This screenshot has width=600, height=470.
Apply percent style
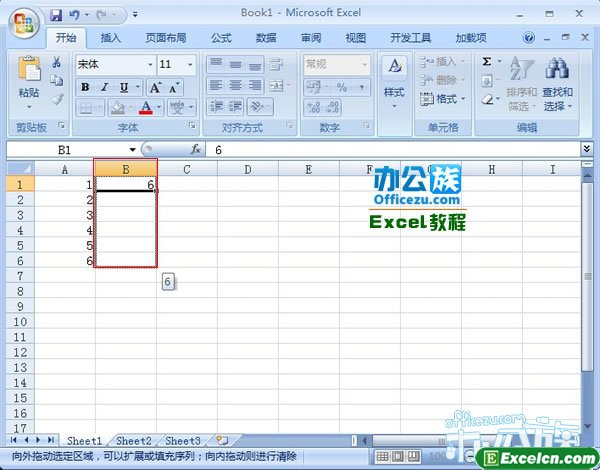click(x=342, y=88)
